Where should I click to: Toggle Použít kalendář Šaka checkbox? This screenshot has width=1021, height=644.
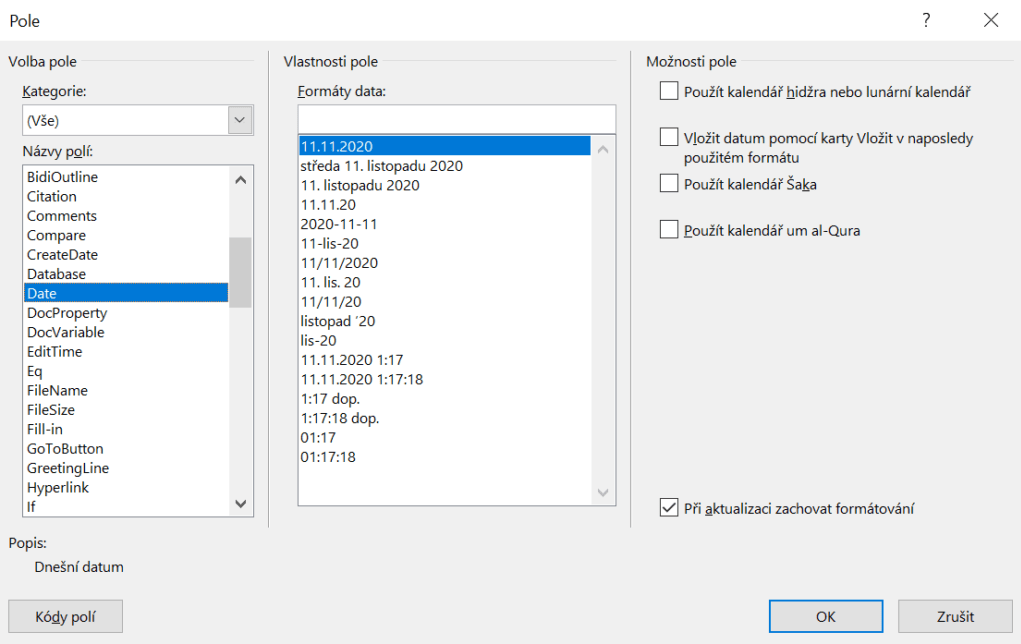(x=669, y=183)
